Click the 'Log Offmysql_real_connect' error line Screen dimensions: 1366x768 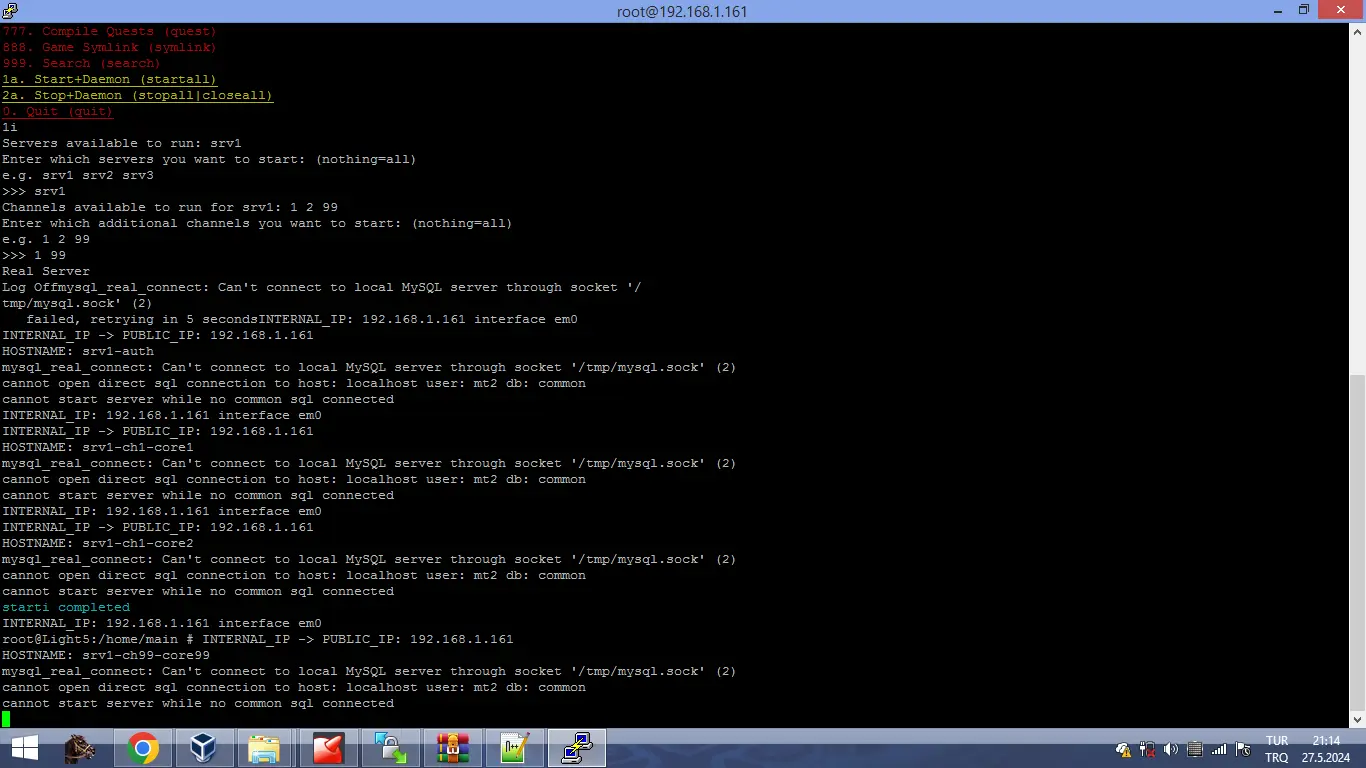coord(321,287)
